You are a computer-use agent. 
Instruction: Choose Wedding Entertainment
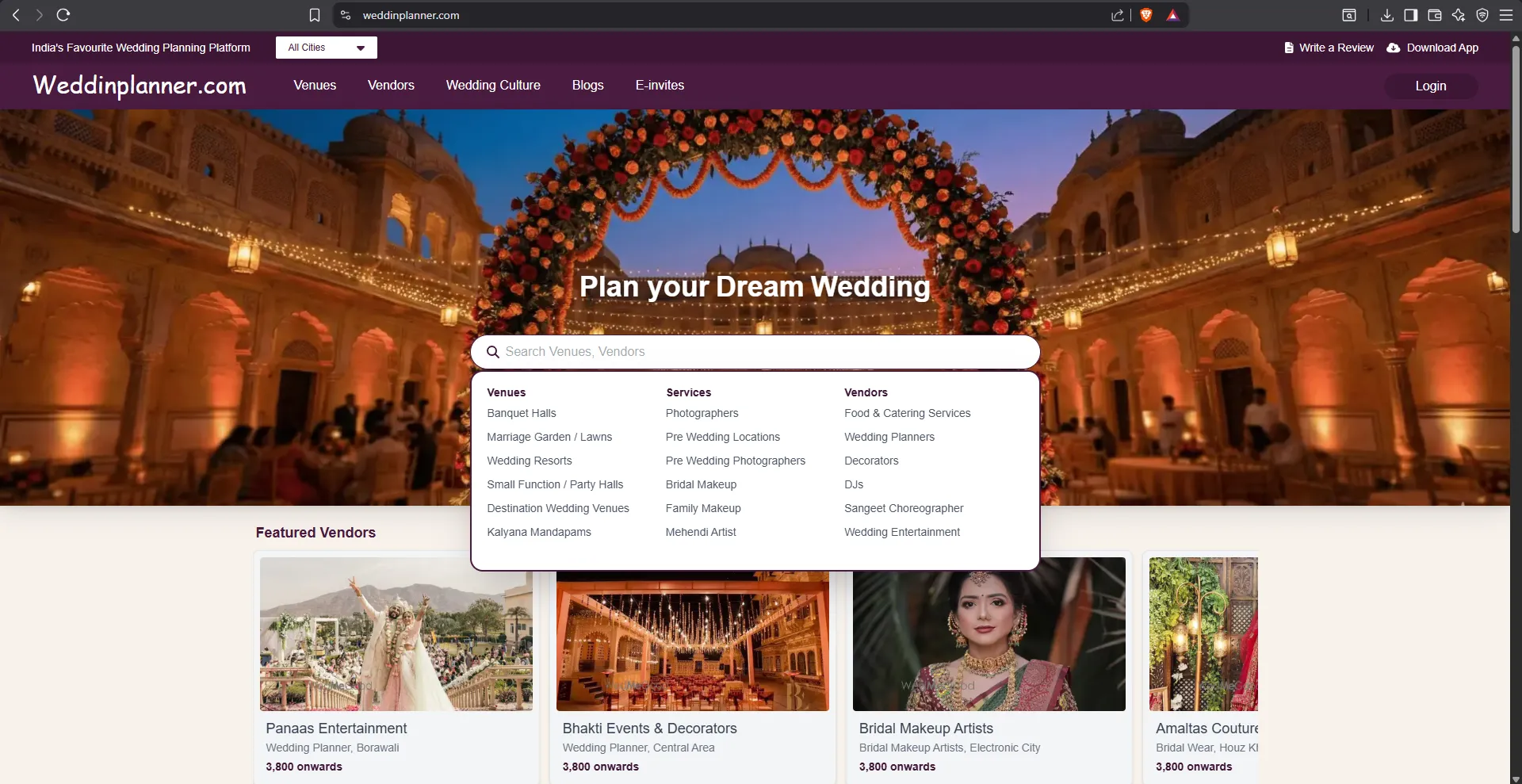click(902, 532)
